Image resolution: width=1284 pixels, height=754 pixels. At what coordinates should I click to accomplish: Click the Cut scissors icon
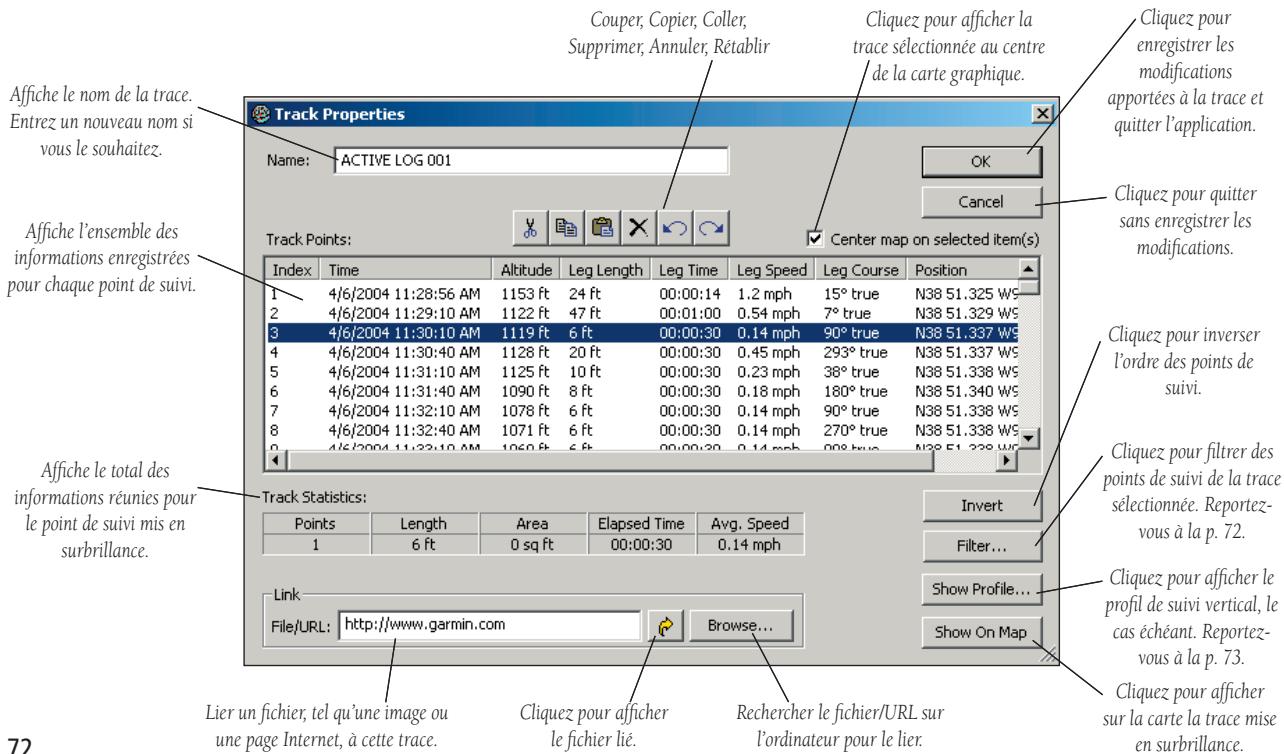(530, 226)
